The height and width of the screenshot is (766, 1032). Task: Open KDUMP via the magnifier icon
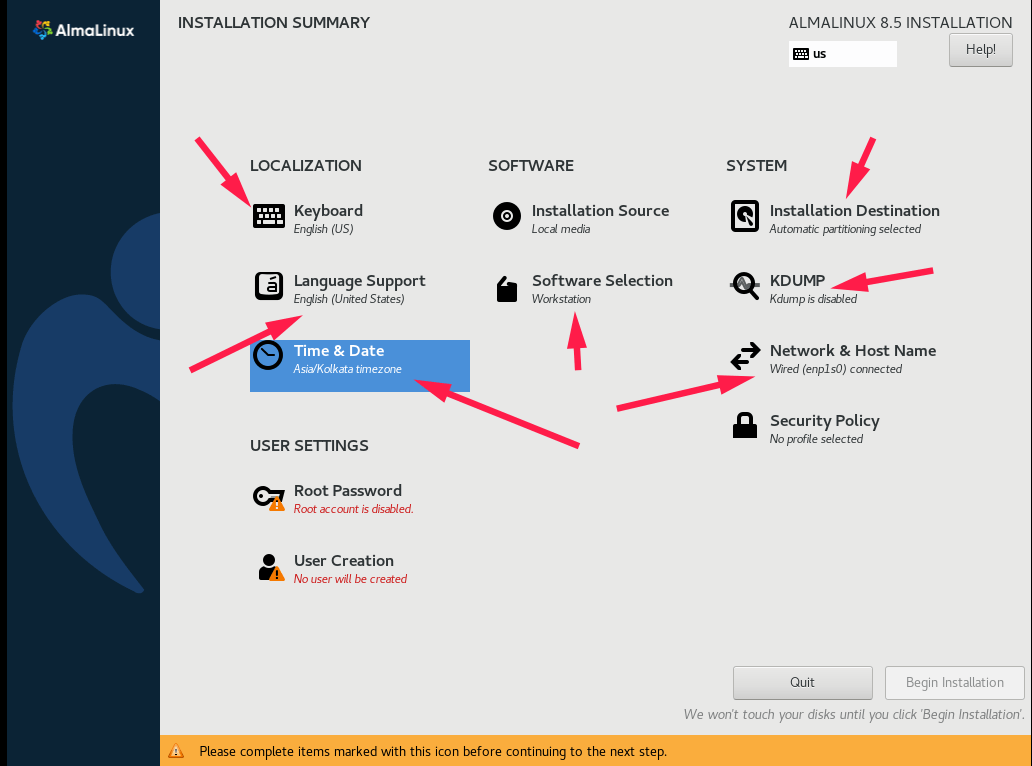coord(744,286)
